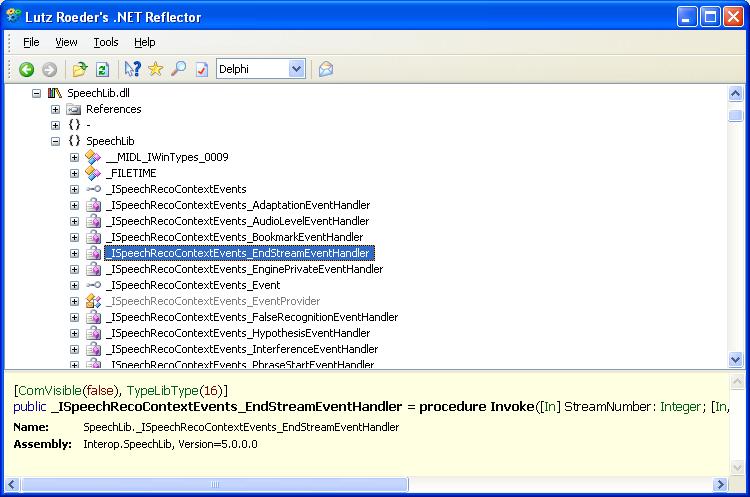Click the tree's vertical scrollbar down arrow
Viewport: 750px width, 497px height.
(735, 359)
